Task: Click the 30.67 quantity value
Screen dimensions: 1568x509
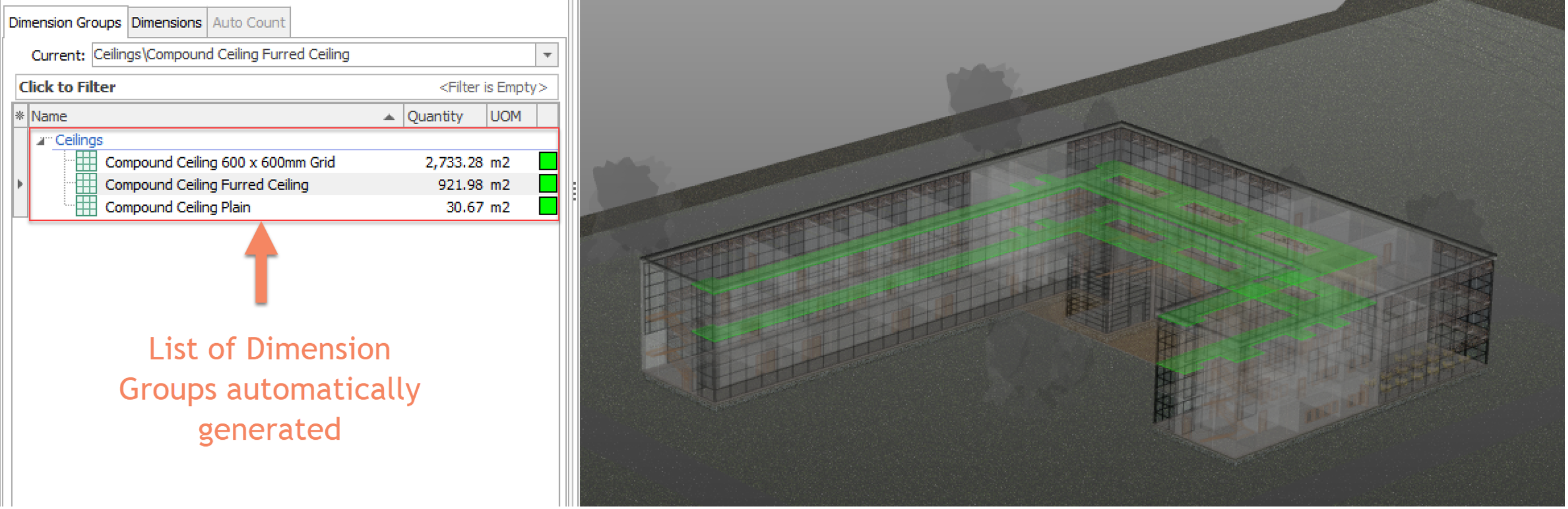Action: pyautogui.click(x=464, y=208)
